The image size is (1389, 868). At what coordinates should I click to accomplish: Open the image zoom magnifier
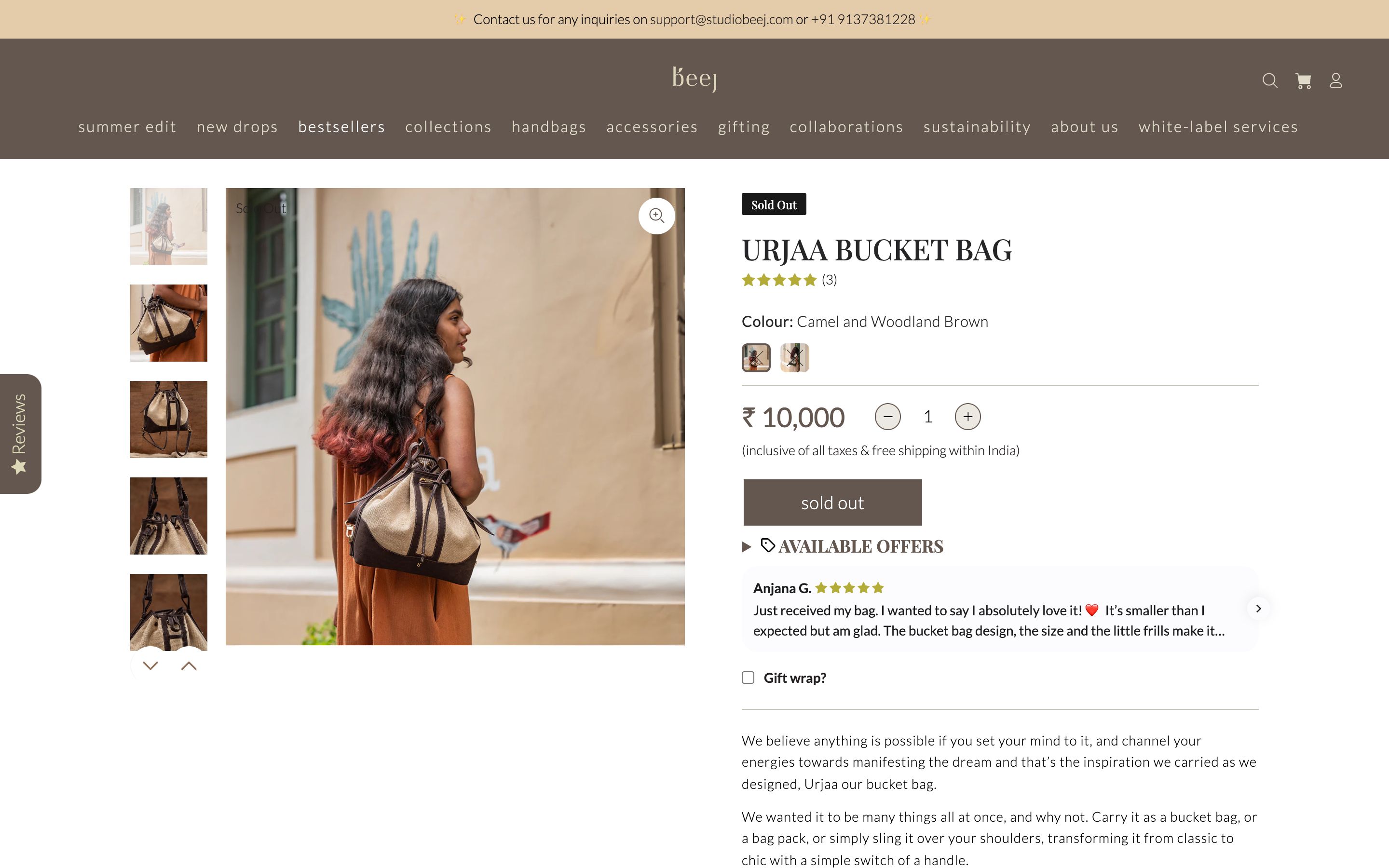[x=656, y=215]
